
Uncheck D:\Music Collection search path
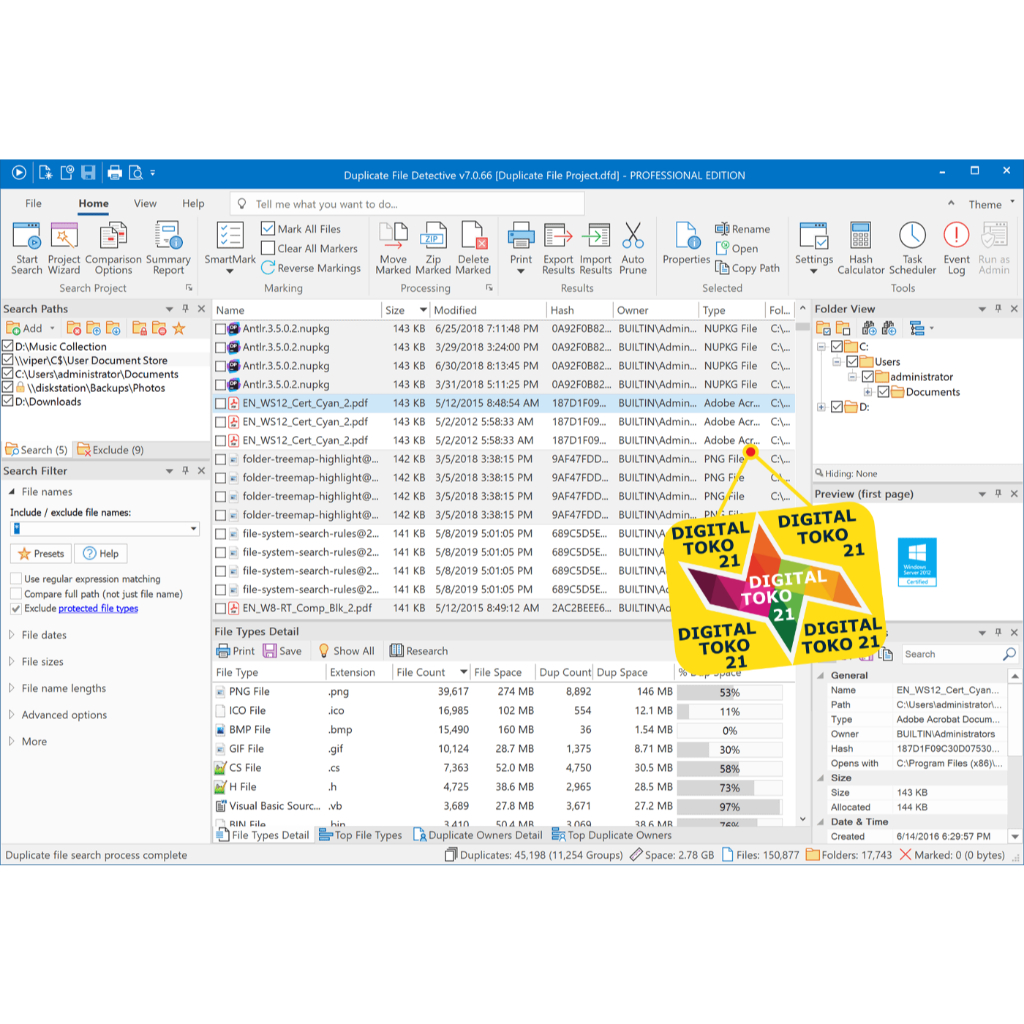[x=8, y=346]
